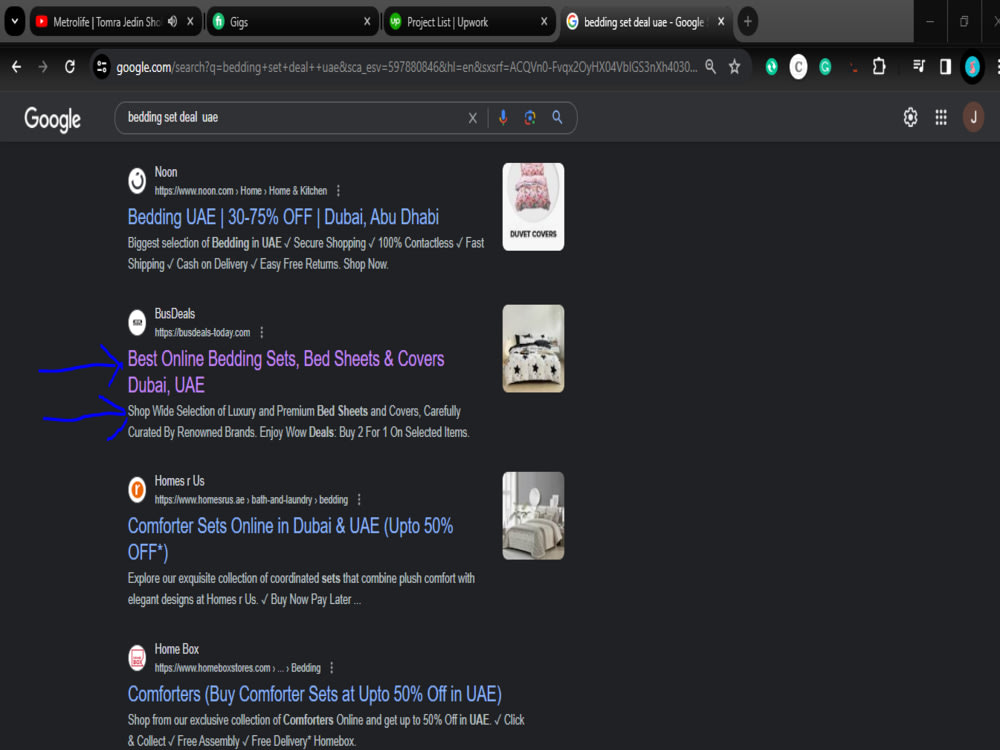This screenshot has height=750, width=1000.
Task: Open Home Box result options menu
Action: tap(332, 668)
